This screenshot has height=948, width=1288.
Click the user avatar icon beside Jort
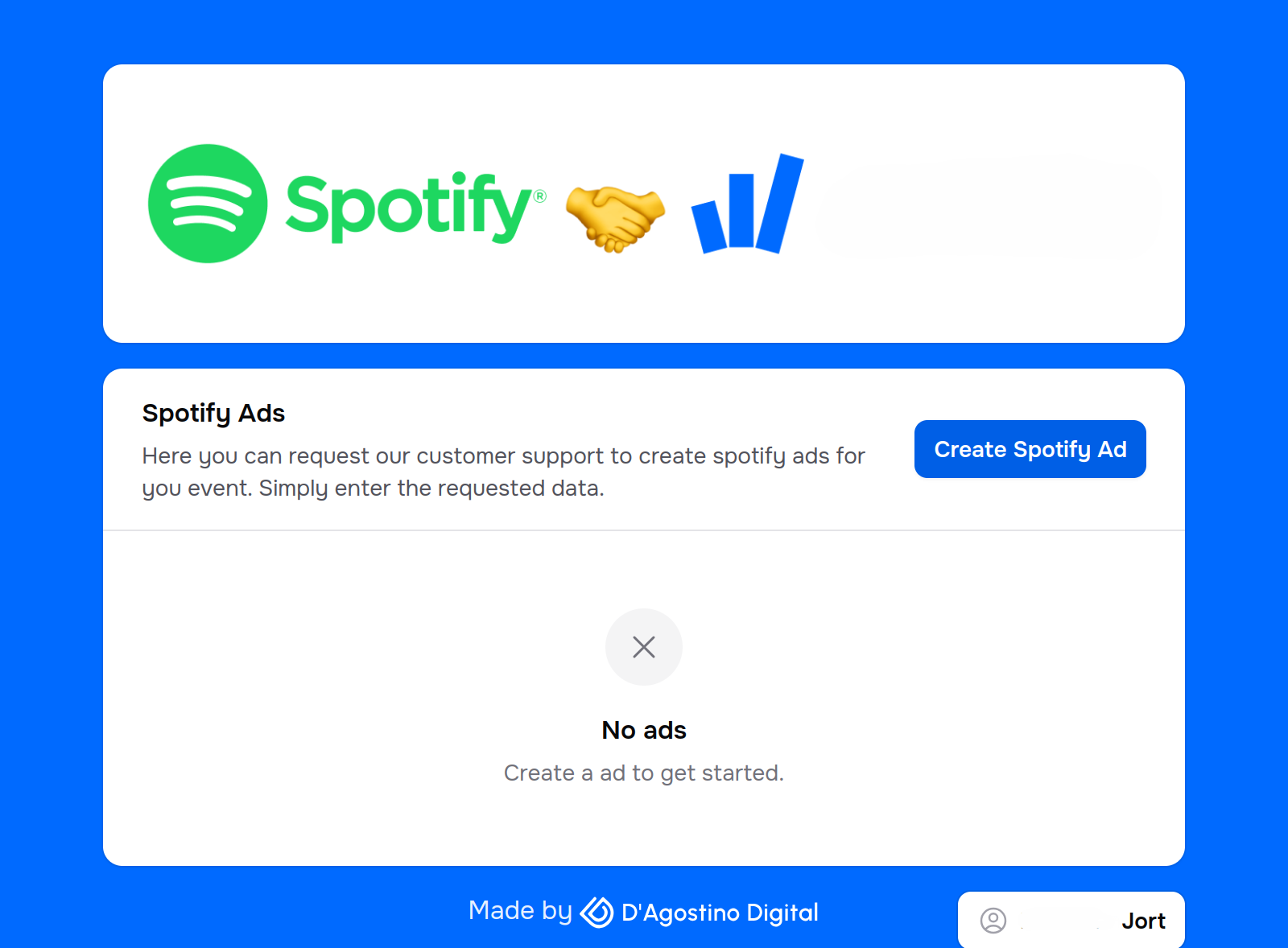click(x=993, y=920)
